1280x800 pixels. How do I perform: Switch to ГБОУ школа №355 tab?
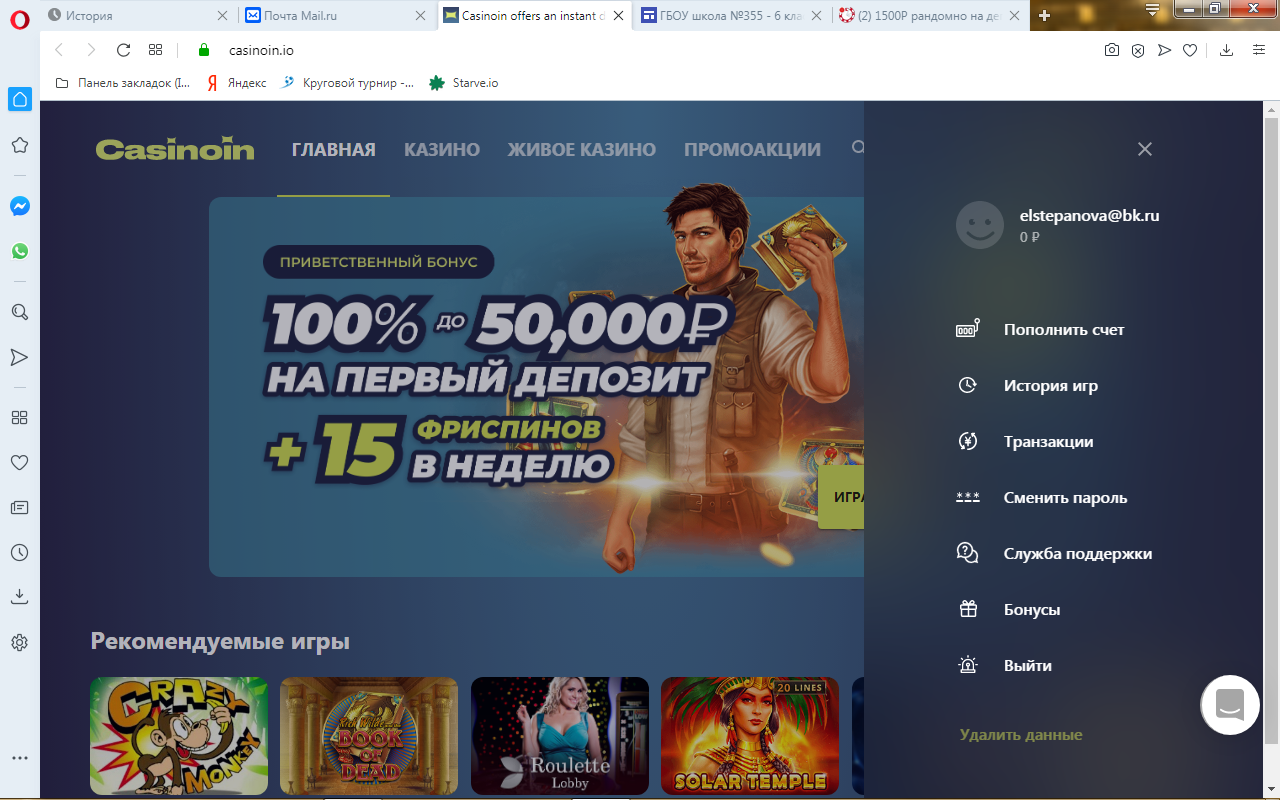(733, 16)
